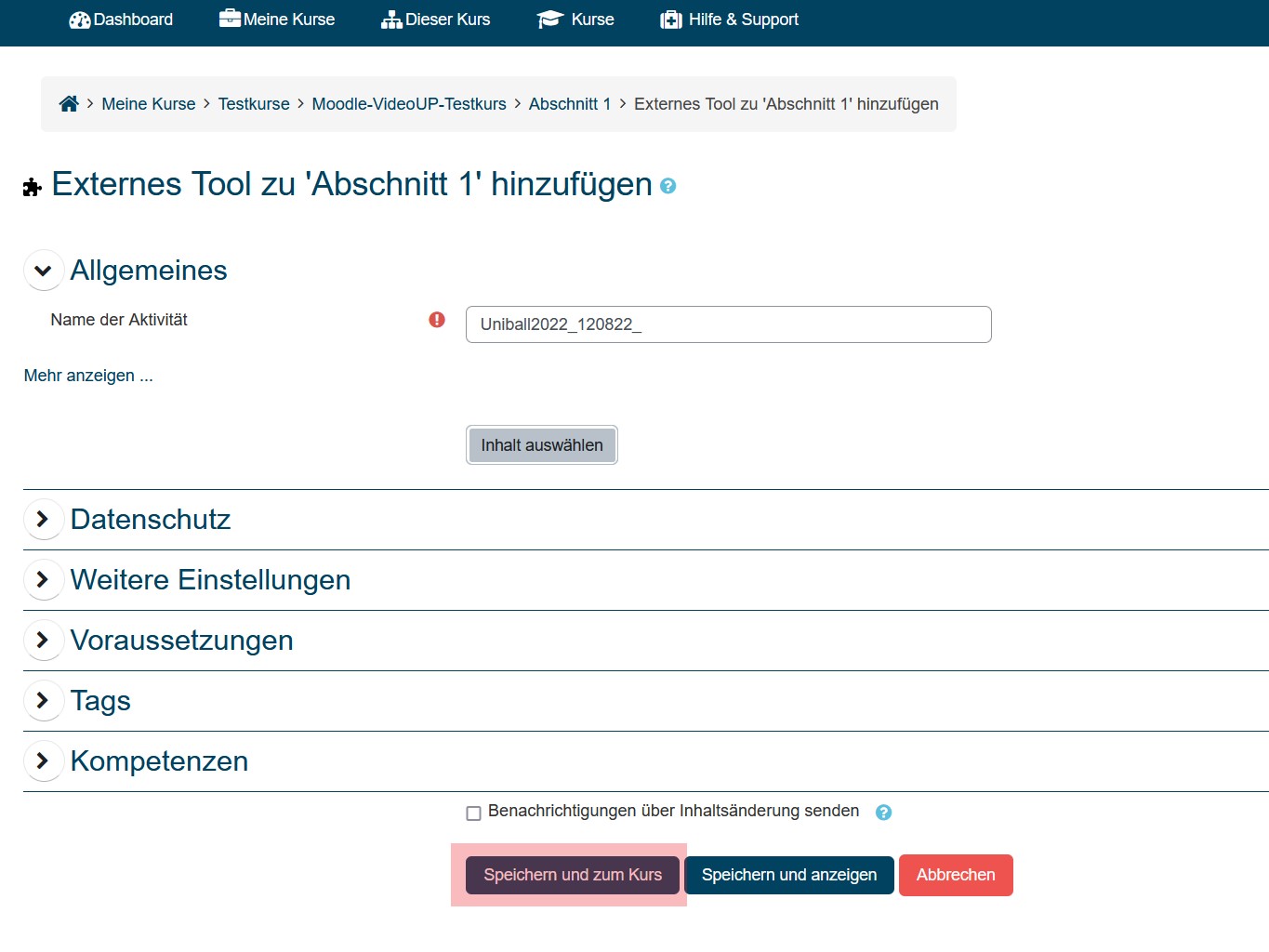Click the Abbrechen button
The image size is (1269, 952).
(955, 875)
